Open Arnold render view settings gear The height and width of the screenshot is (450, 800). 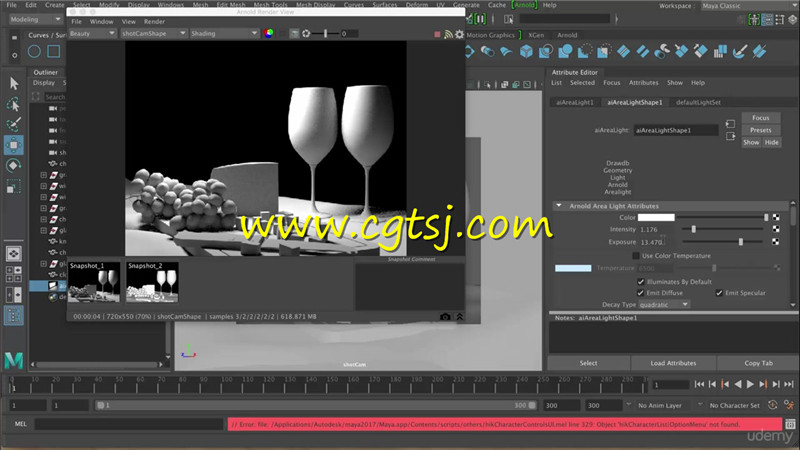(459, 34)
